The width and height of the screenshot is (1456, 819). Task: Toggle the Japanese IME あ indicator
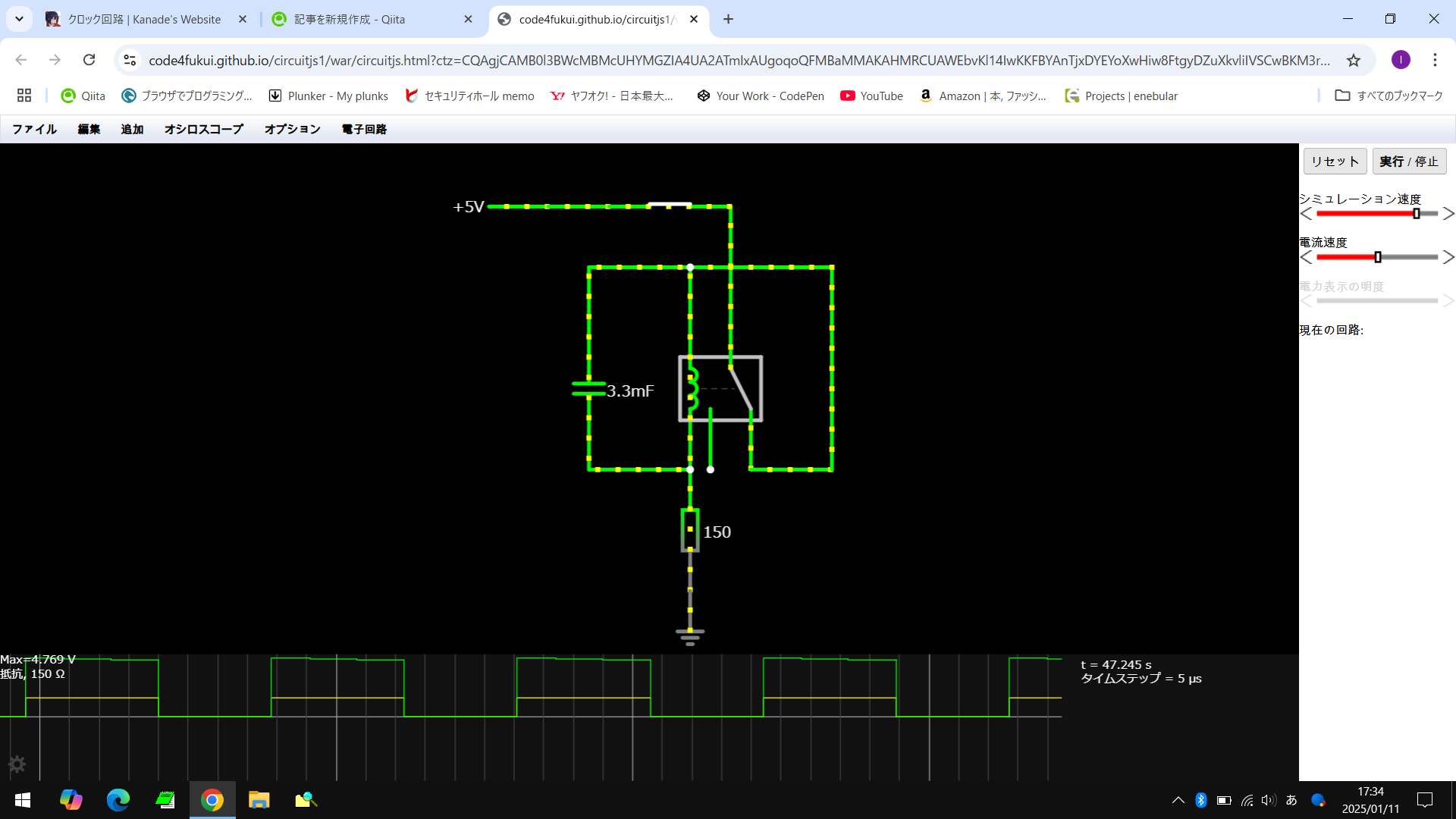1291,800
